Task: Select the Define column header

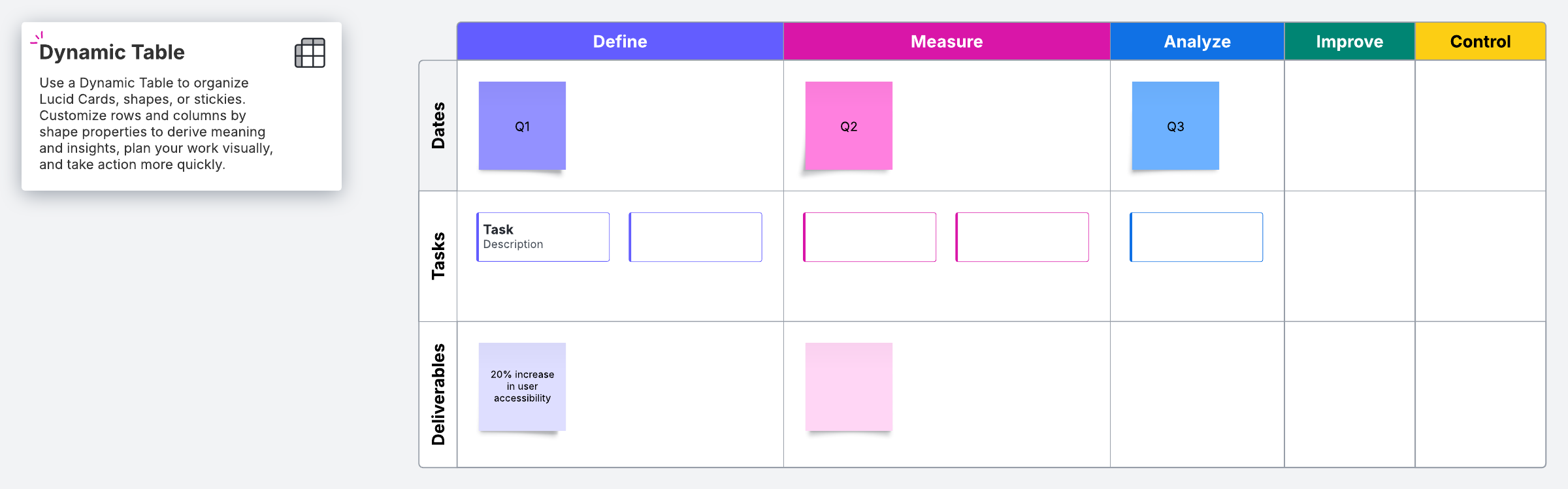Action: [x=619, y=42]
